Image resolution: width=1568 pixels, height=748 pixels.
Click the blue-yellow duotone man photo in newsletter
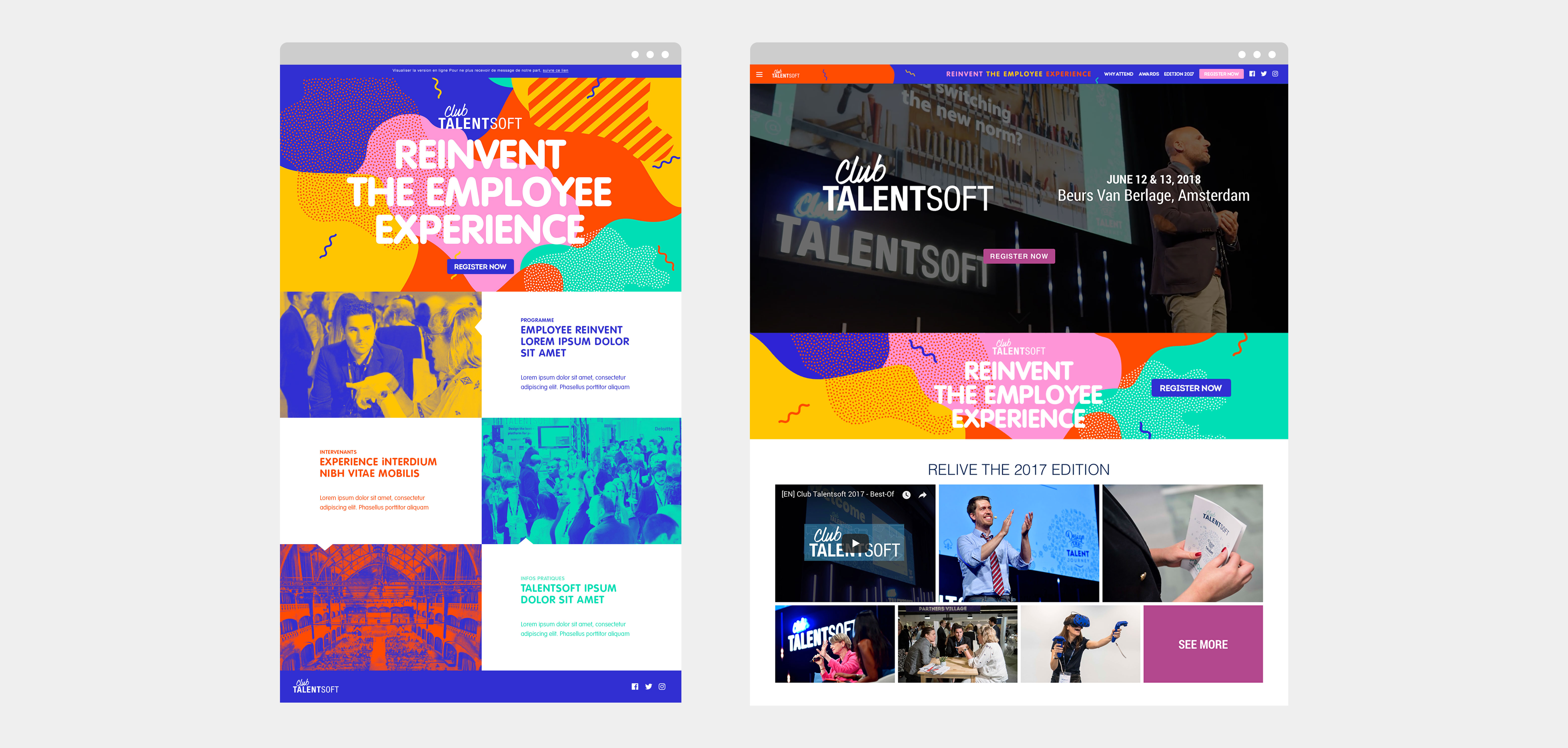click(x=380, y=355)
